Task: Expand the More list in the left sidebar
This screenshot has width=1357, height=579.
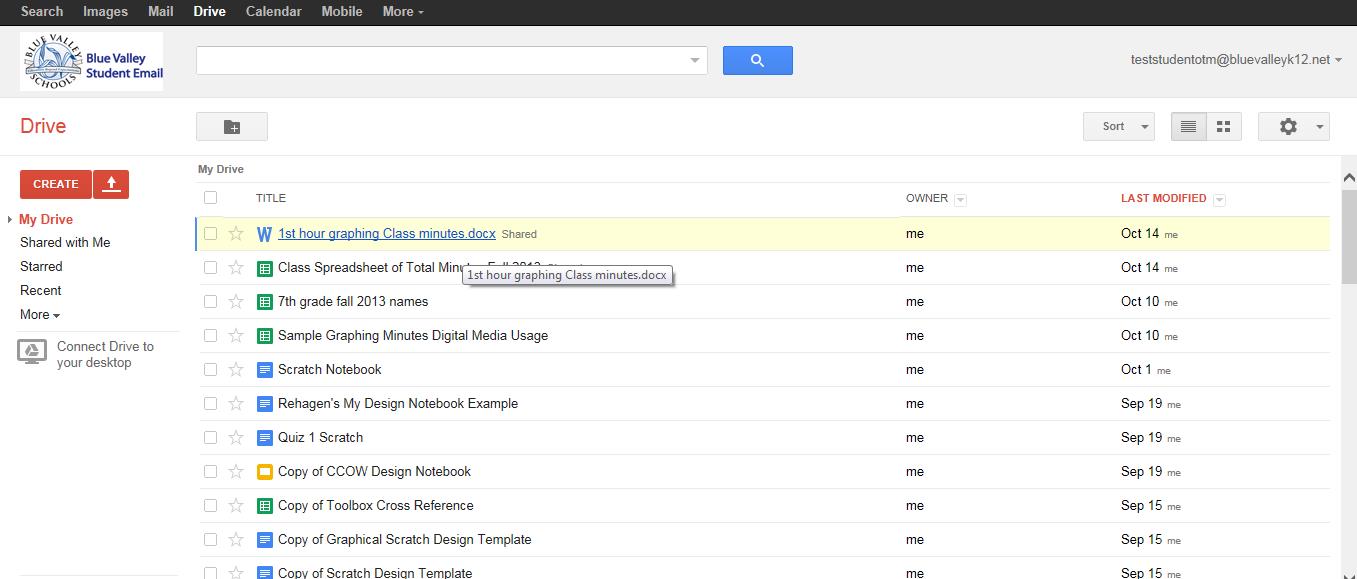Action: [x=40, y=314]
